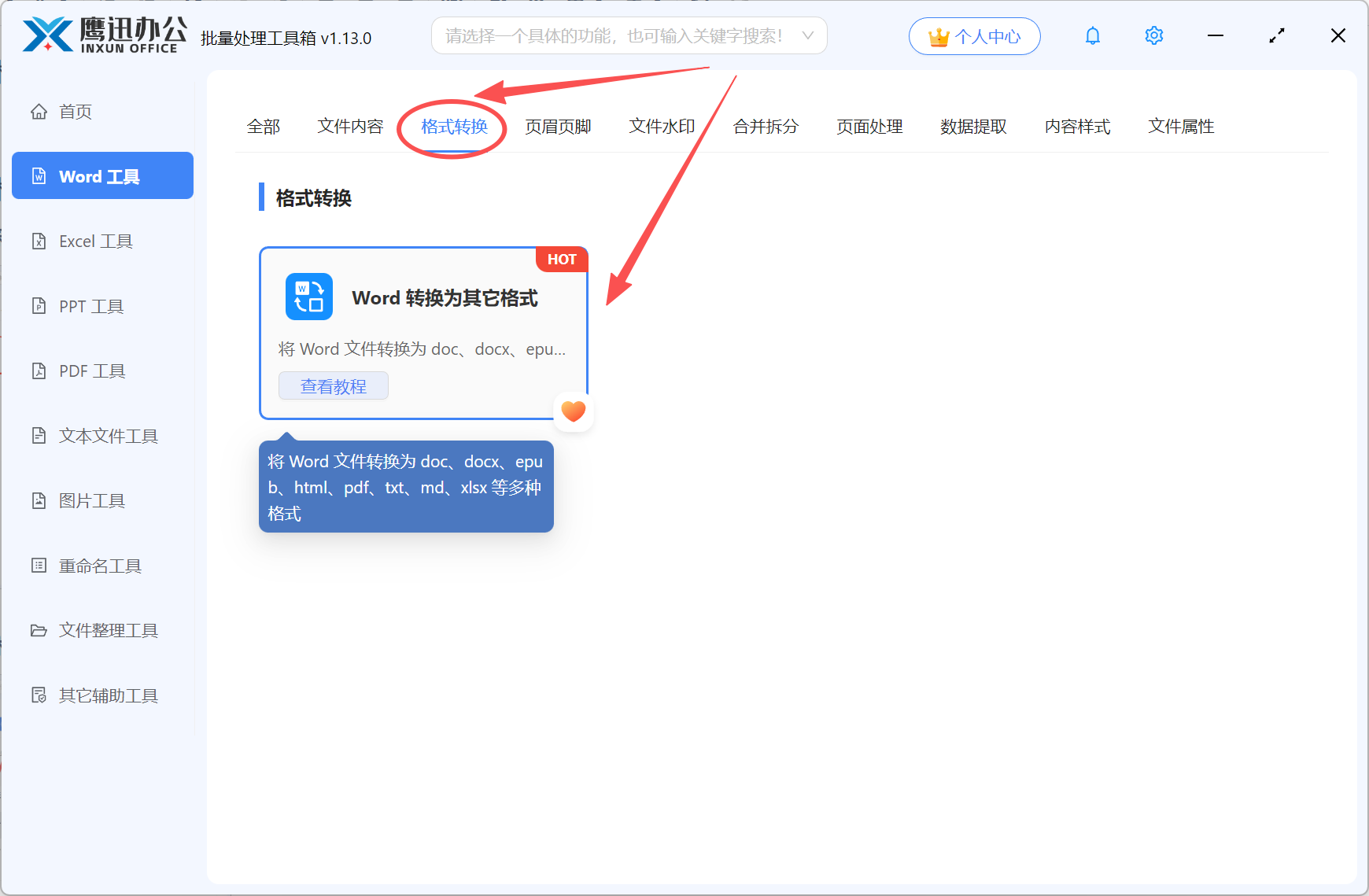Open 个人中心 personal center
This screenshot has width=1369, height=896.
(974, 35)
